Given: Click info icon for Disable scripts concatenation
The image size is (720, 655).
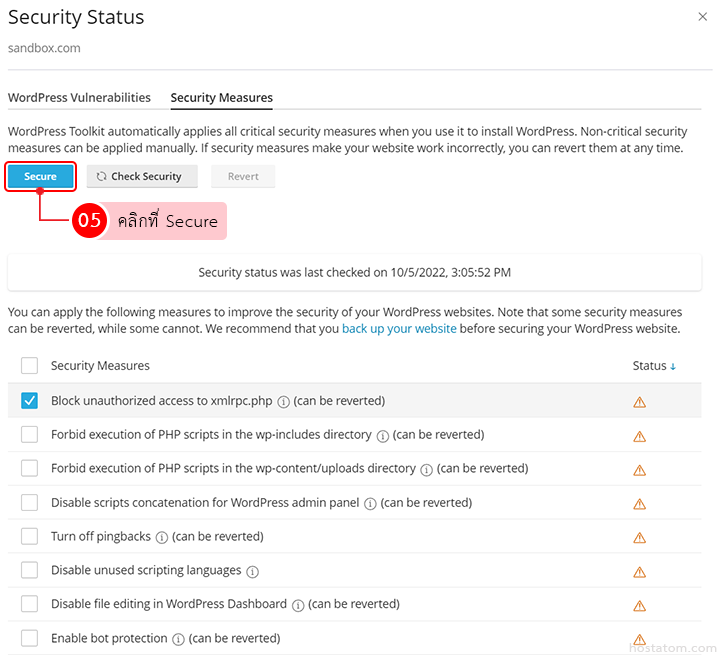Looking at the screenshot, I should point(369,503).
